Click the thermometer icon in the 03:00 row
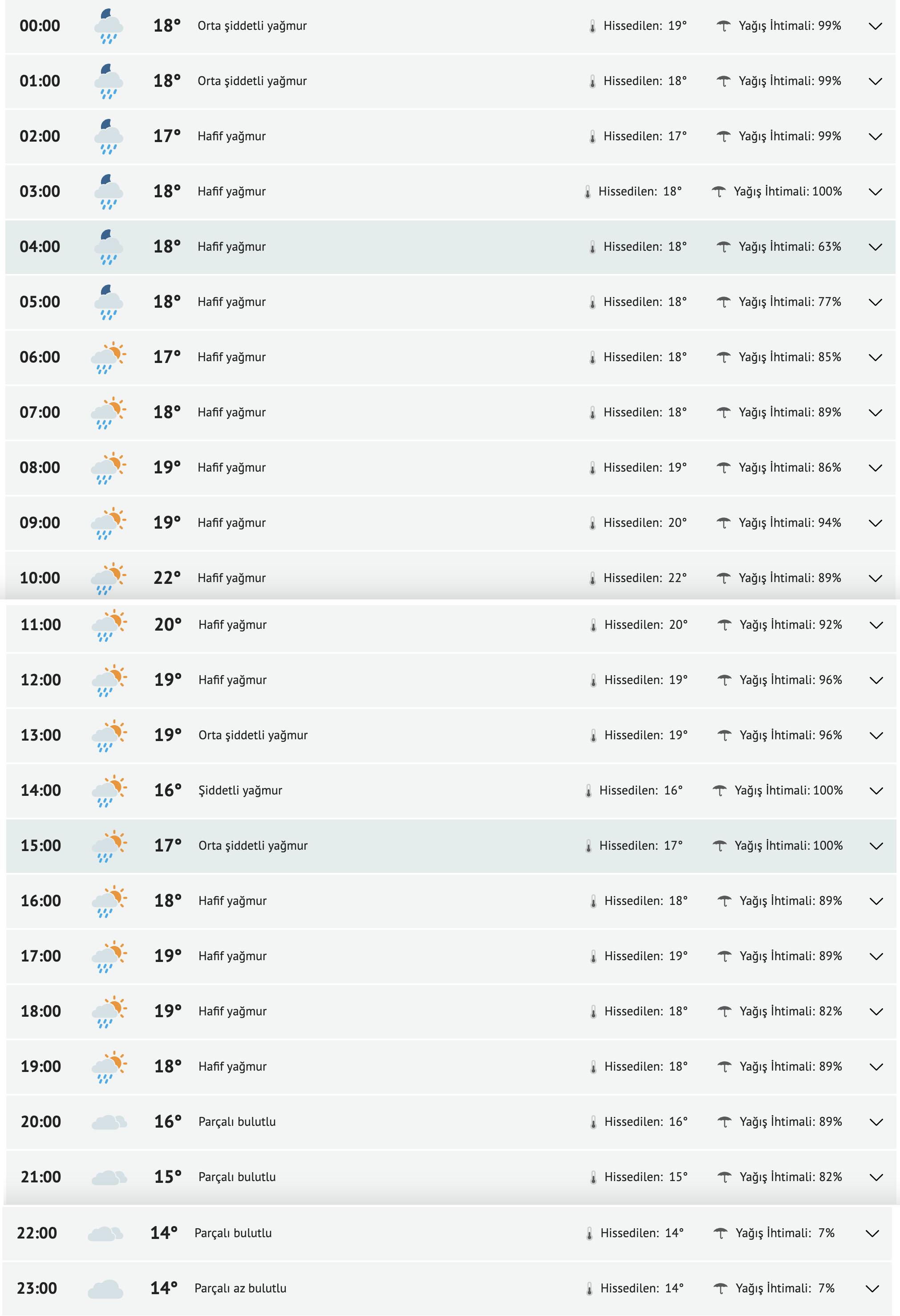Viewport: 900px width, 1316px height. (588, 192)
